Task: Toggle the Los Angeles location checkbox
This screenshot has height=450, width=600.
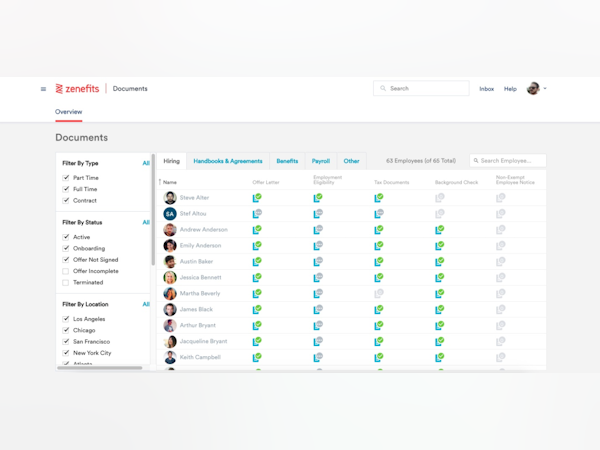Action: (x=66, y=319)
